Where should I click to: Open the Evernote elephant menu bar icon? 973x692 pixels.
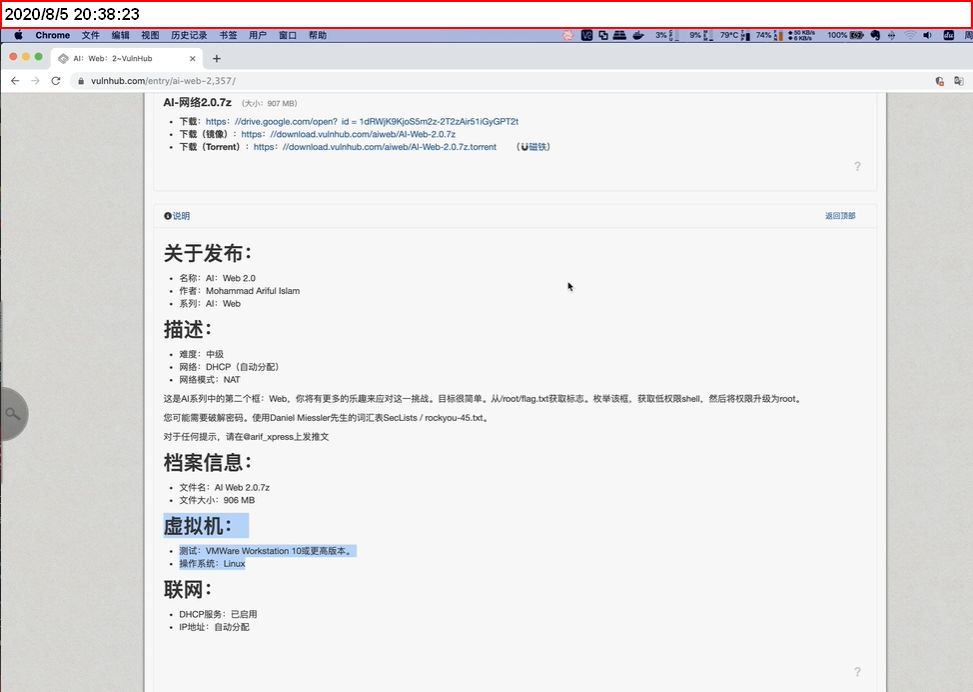tap(875, 35)
